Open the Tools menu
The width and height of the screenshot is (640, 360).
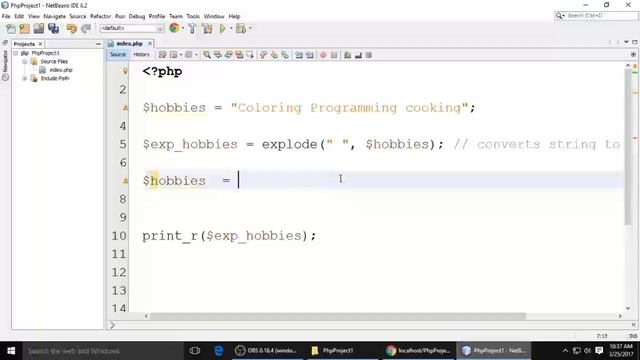193,16
